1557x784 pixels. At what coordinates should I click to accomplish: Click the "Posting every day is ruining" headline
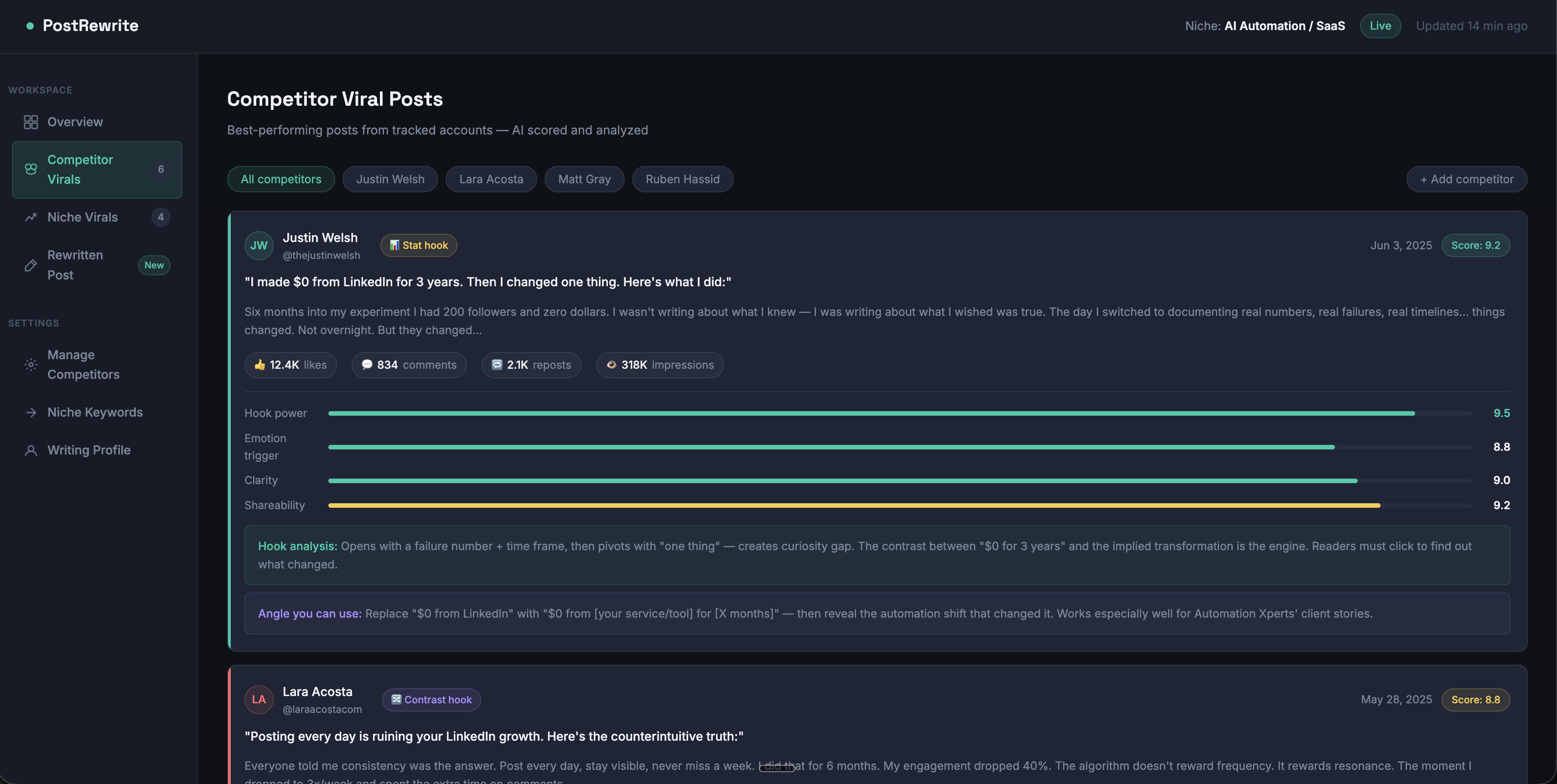[x=494, y=736]
